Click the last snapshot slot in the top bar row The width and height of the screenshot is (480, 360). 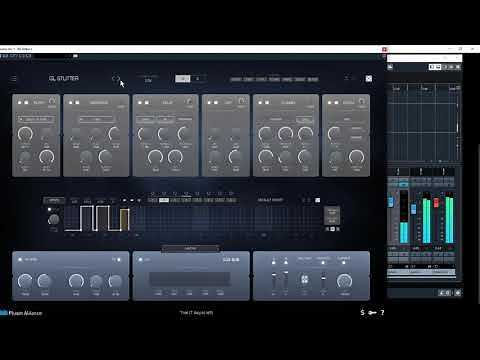[313, 79]
